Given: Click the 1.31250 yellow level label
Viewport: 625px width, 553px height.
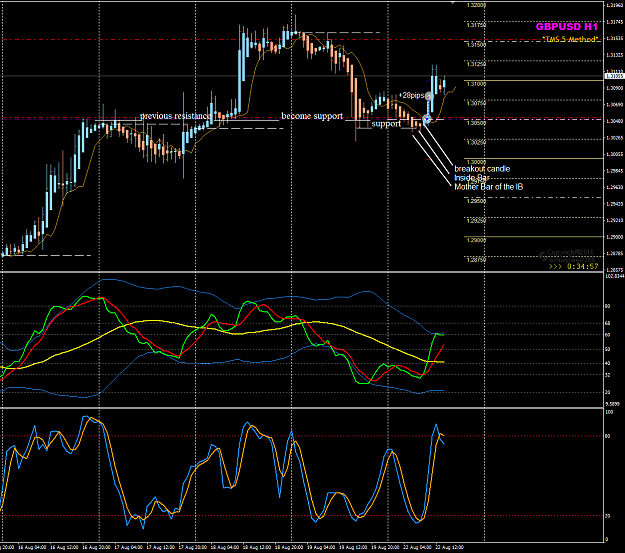Looking at the screenshot, I should point(476,64).
